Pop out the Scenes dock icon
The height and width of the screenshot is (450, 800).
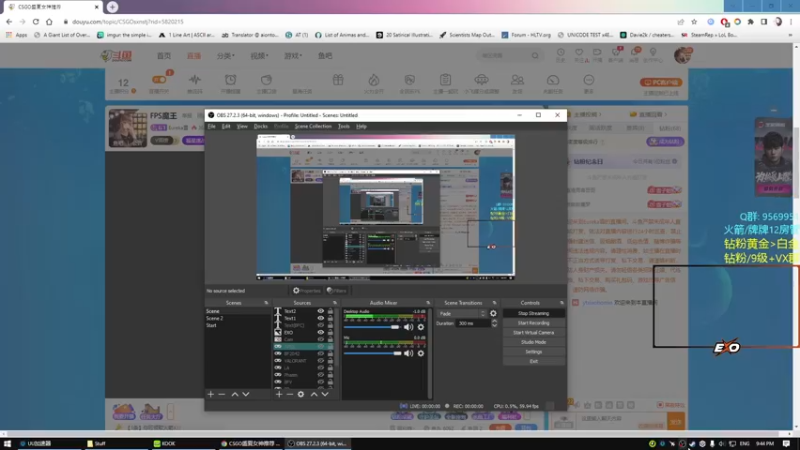pos(266,303)
